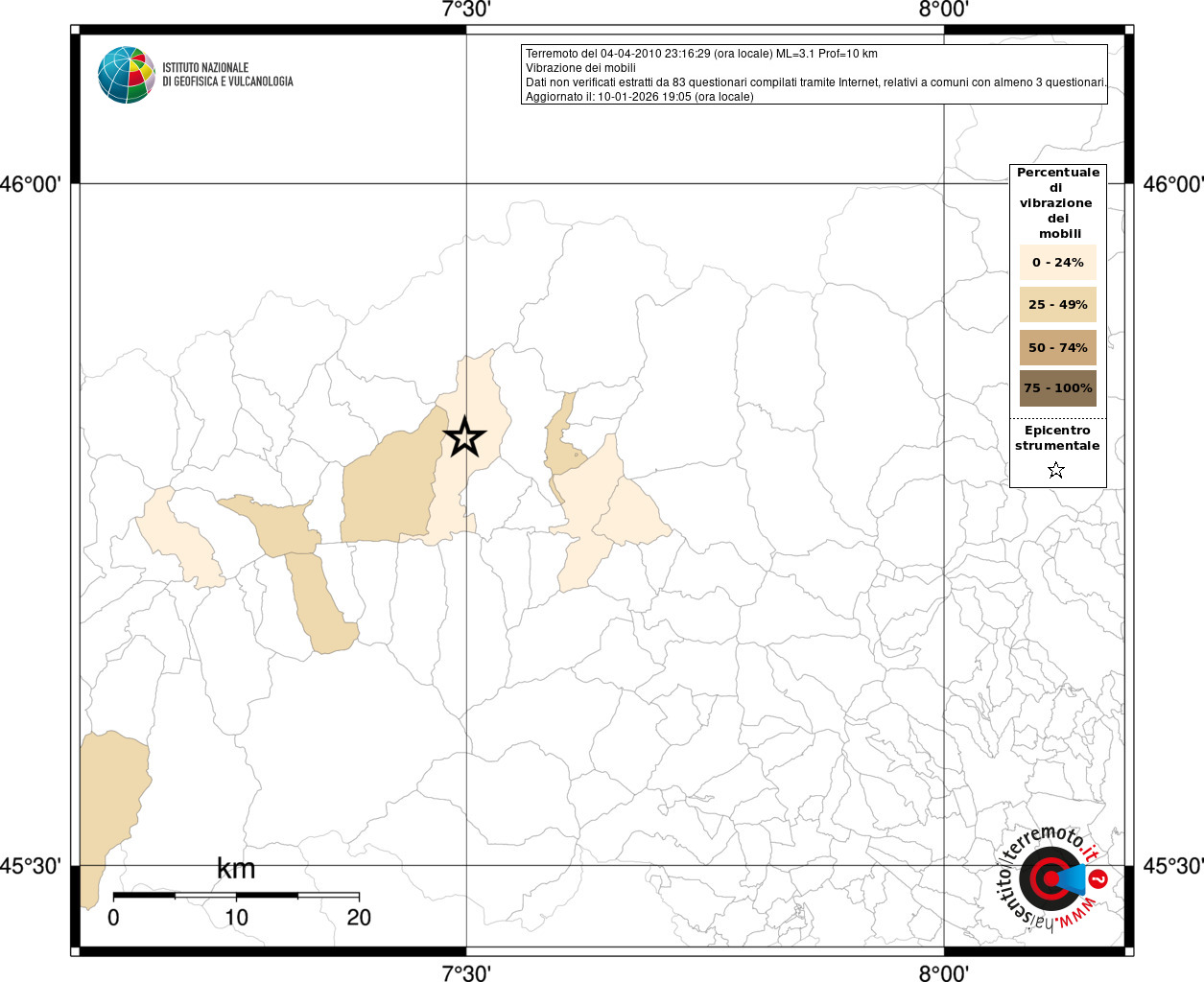Viewport: 1204px width, 982px height.
Task: Select the 75 - 100% legend swatch
Action: point(1057,388)
